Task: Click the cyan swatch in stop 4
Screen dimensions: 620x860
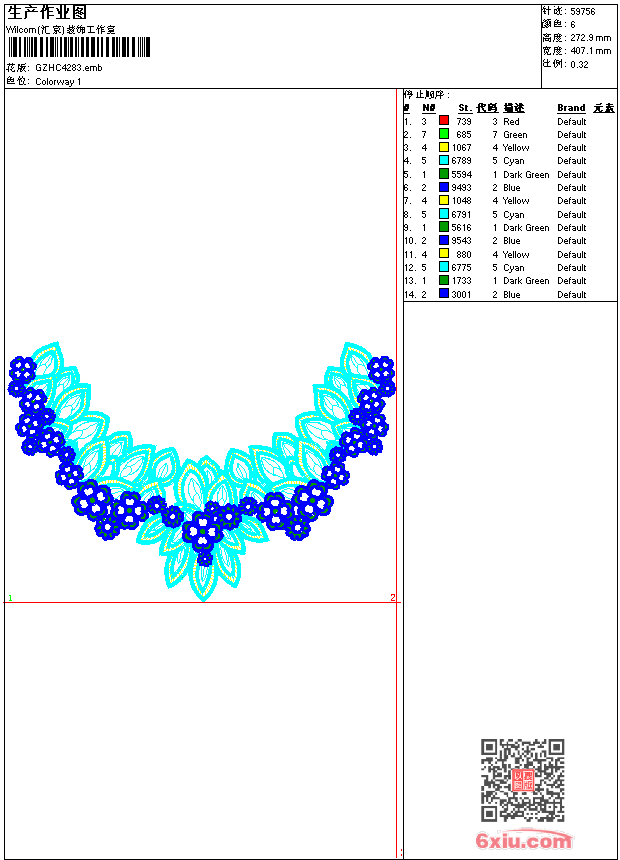Action: point(444,161)
